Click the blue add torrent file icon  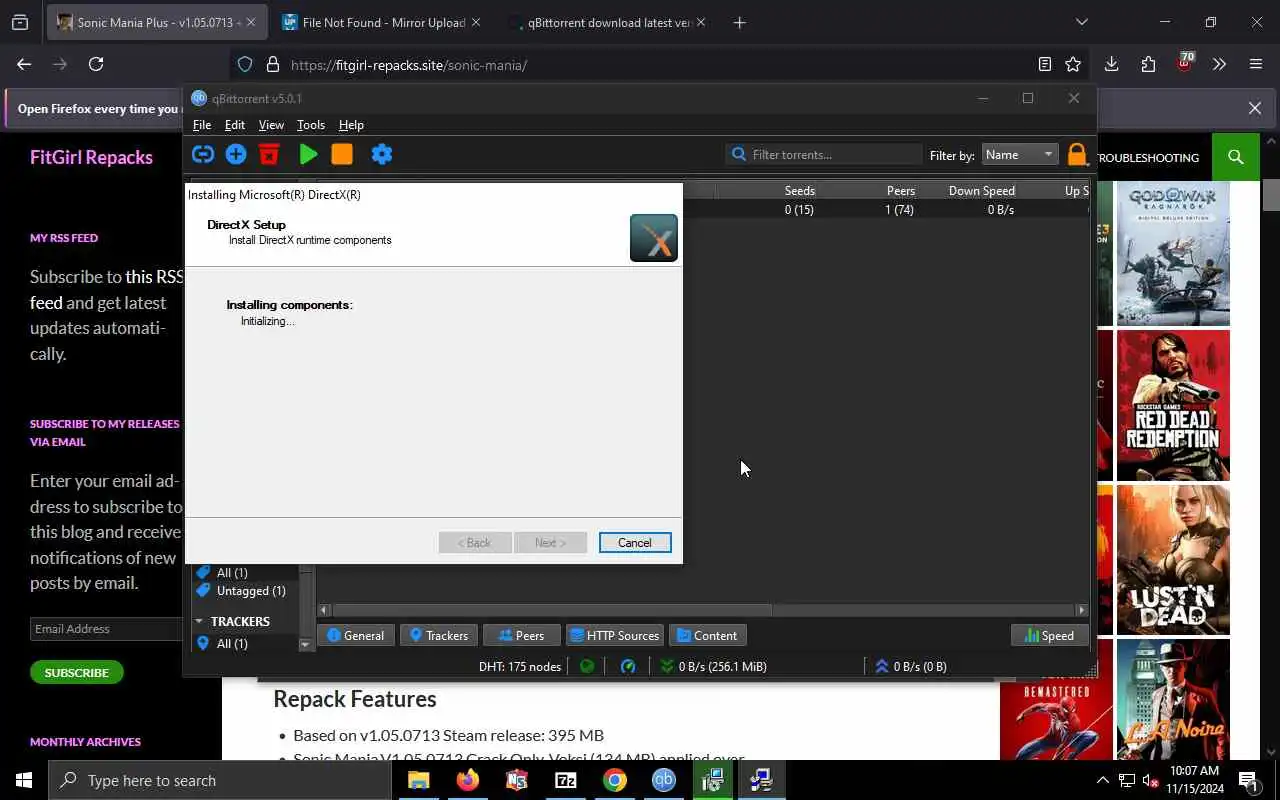tap(236, 154)
